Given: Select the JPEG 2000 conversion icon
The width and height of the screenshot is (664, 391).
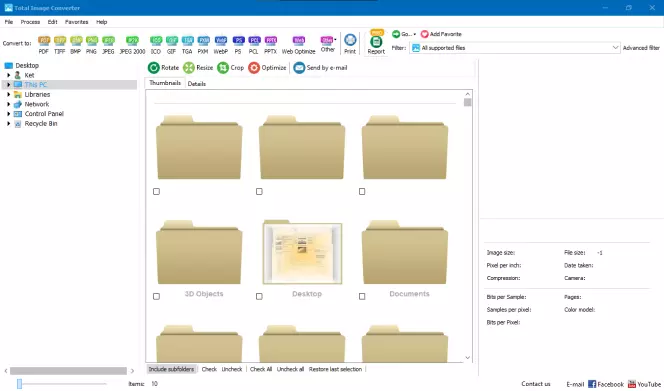Looking at the screenshot, I should (x=133, y=41).
